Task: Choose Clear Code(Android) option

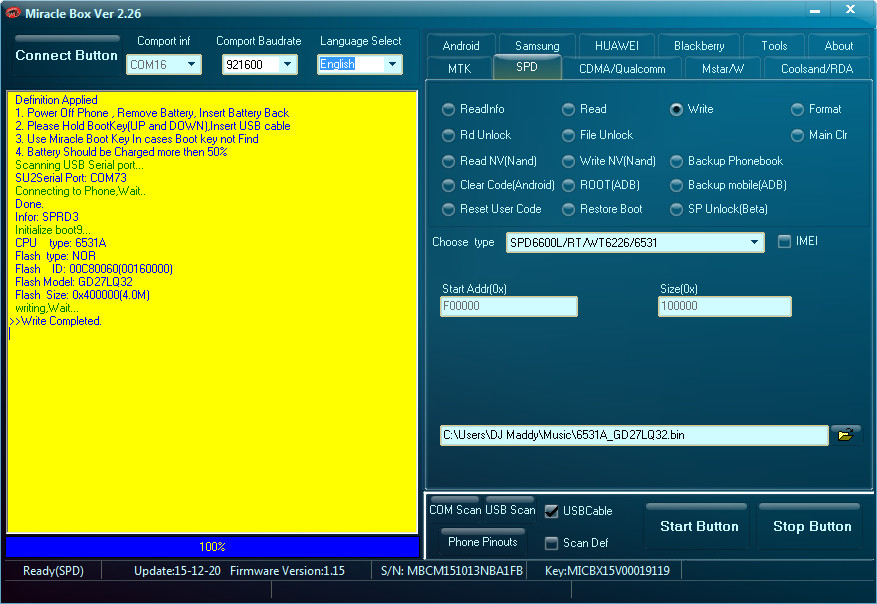Action: point(498,185)
